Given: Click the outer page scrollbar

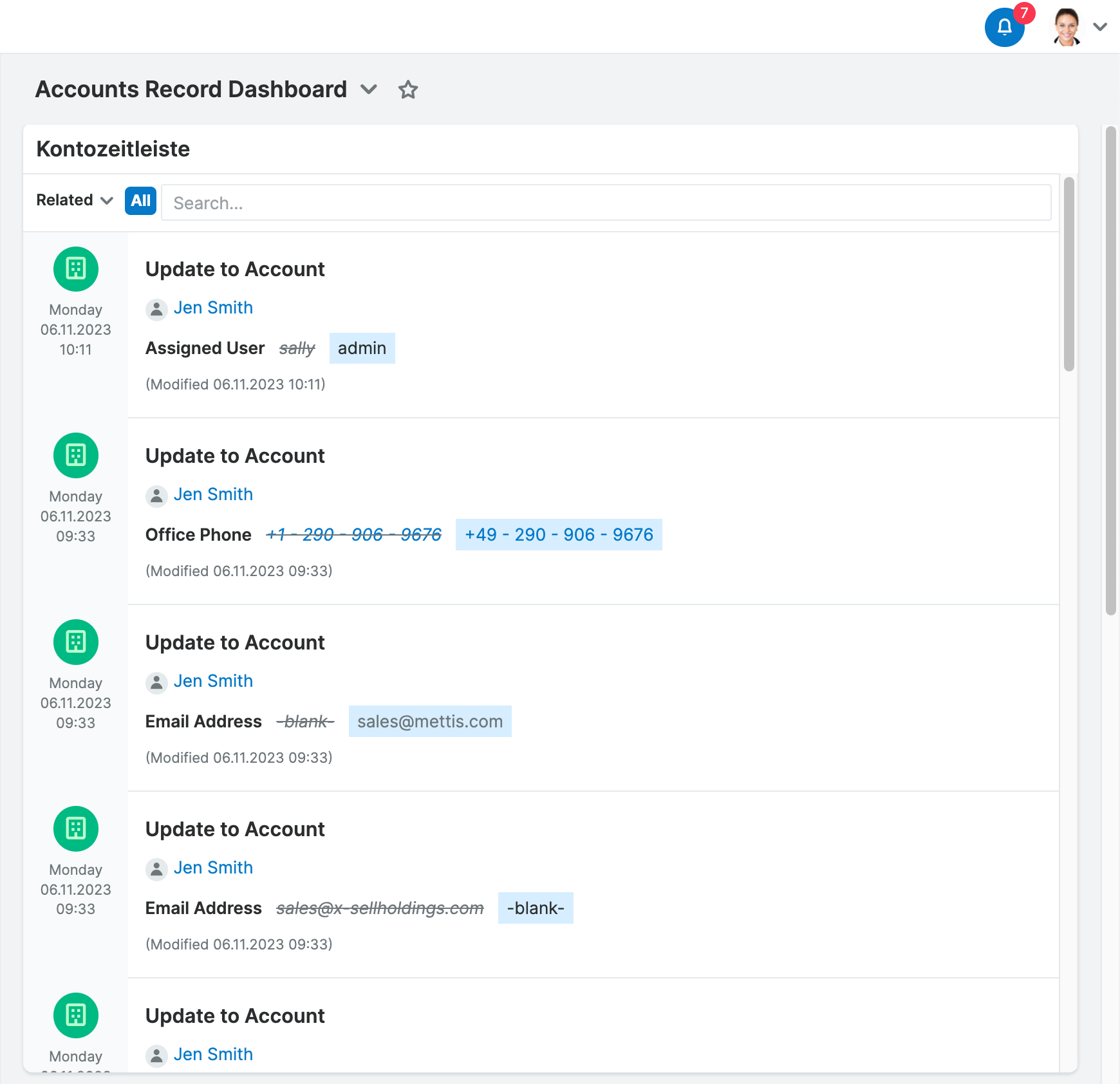Looking at the screenshot, I should click(x=1110, y=371).
